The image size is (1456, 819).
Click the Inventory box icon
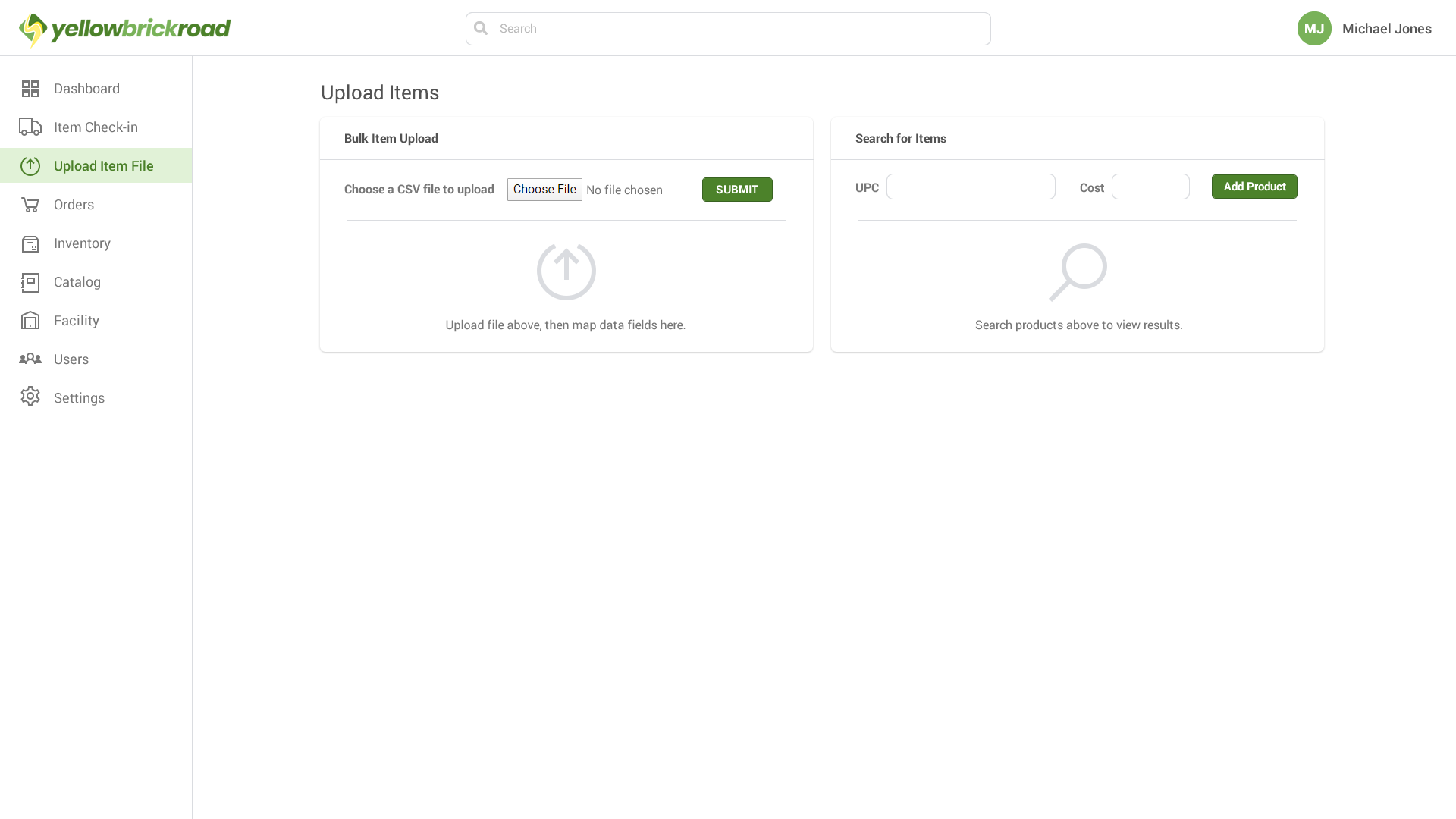[30, 243]
